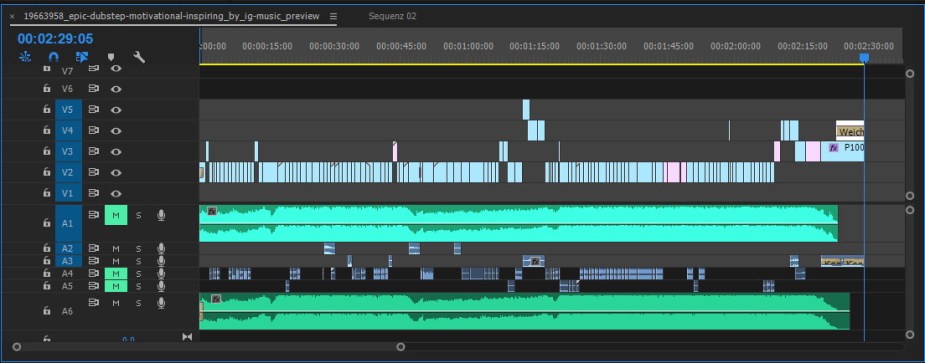Screen dimensions: 925x363
Task: Toggle track targeting for A2
Action: (68, 249)
